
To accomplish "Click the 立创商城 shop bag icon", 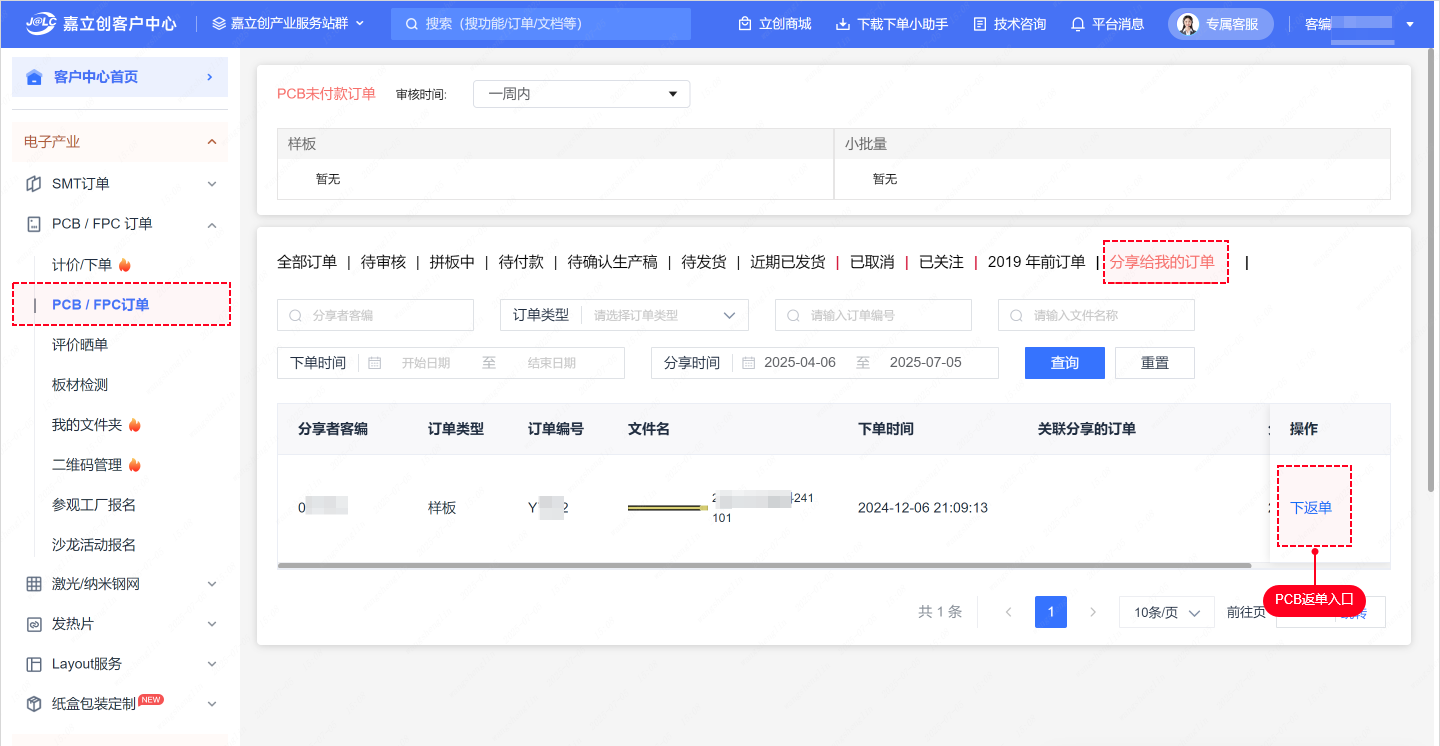I will click(x=744, y=24).
